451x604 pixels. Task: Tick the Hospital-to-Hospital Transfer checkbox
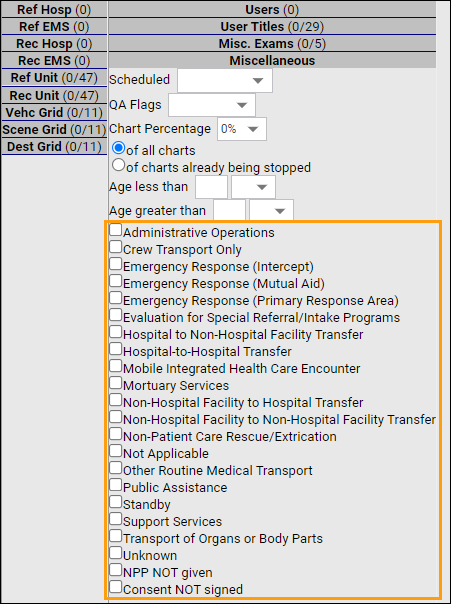(116, 348)
